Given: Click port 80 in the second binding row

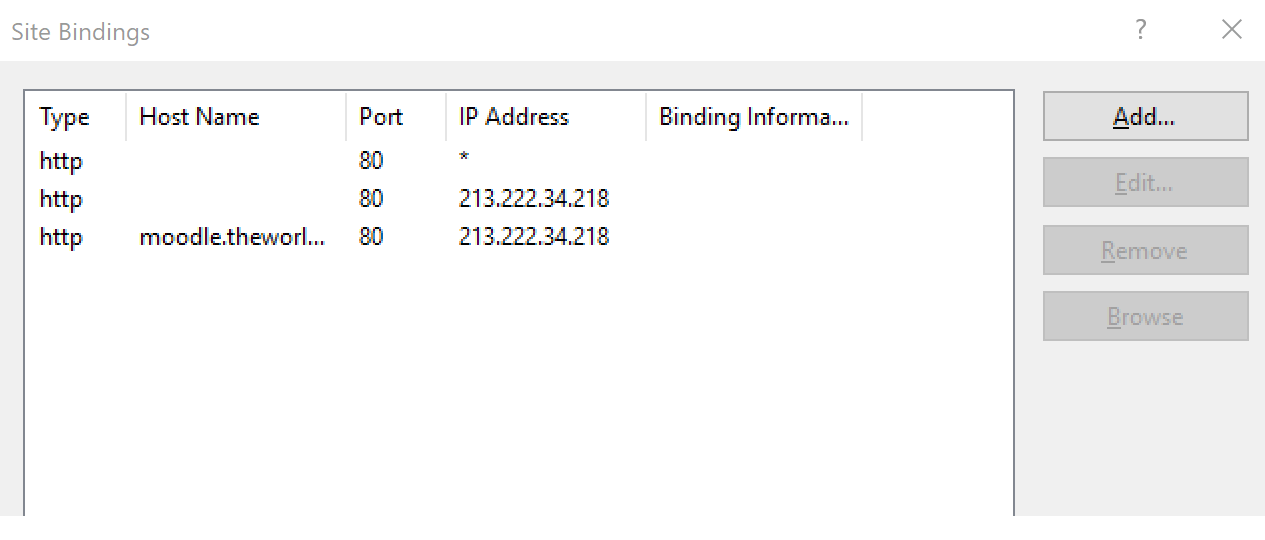Looking at the screenshot, I should [x=371, y=199].
